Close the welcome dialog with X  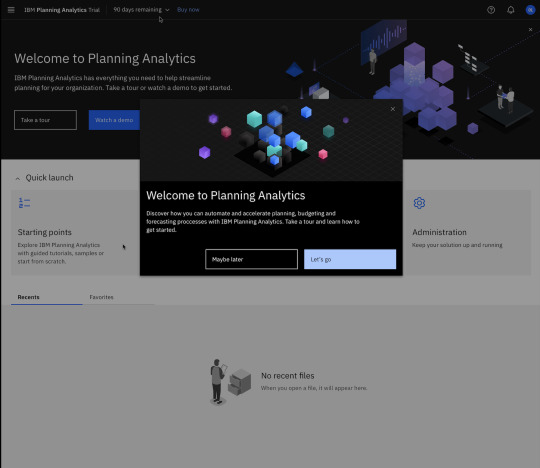[x=393, y=109]
